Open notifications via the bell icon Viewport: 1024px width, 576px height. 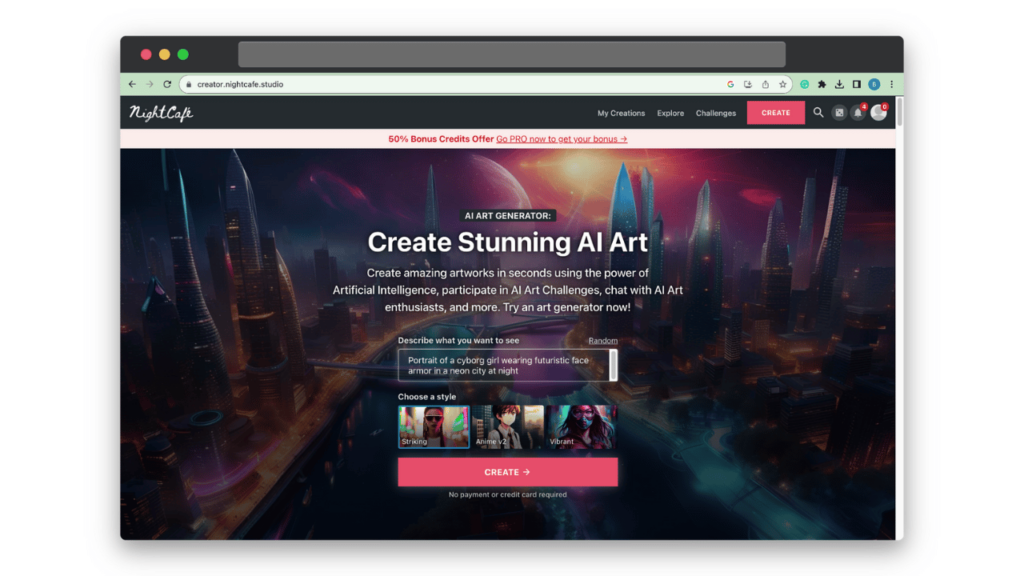[x=858, y=112]
